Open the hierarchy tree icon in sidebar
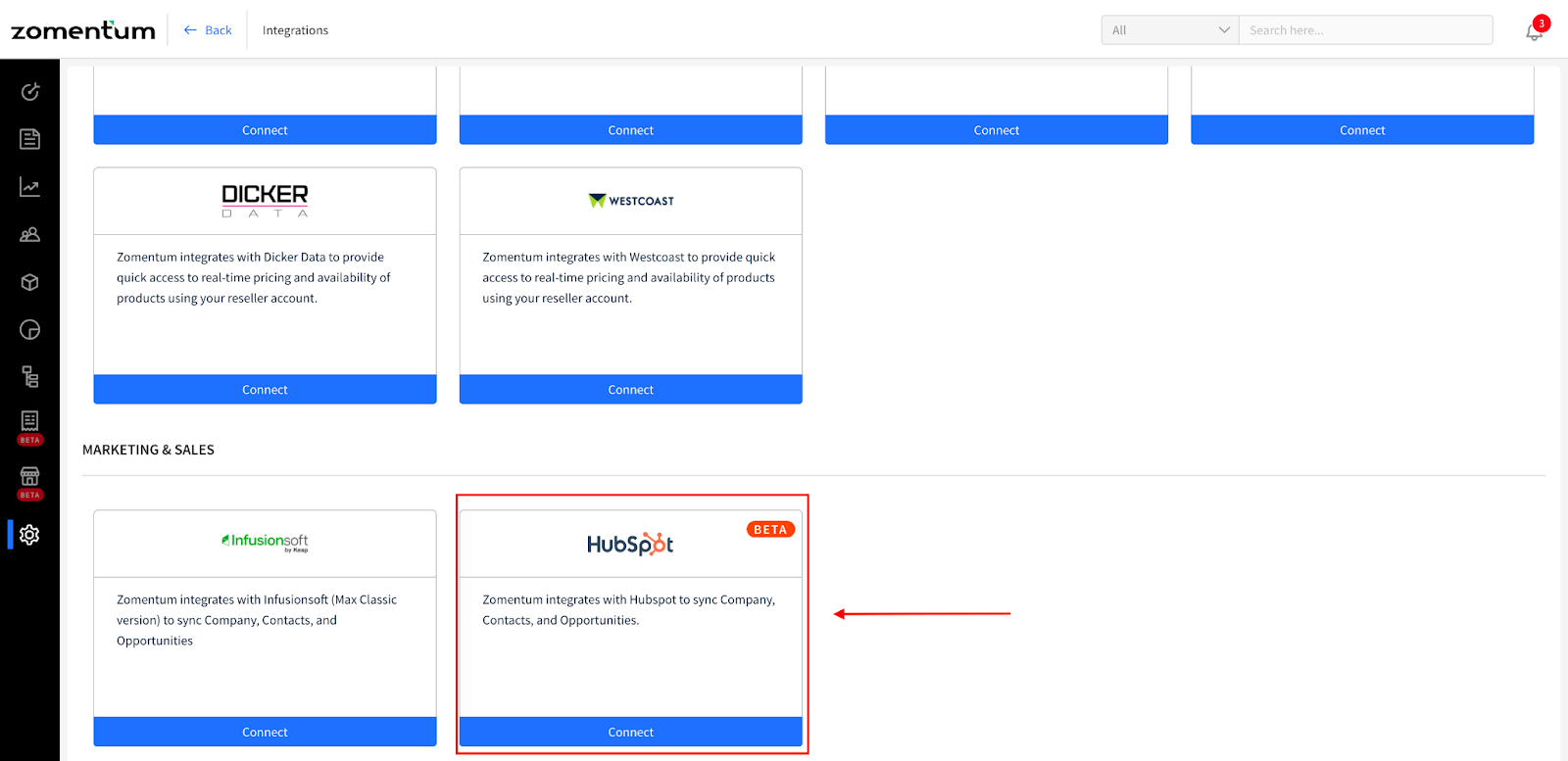Image resolution: width=1568 pixels, height=761 pixels. [x=29, y=377]
